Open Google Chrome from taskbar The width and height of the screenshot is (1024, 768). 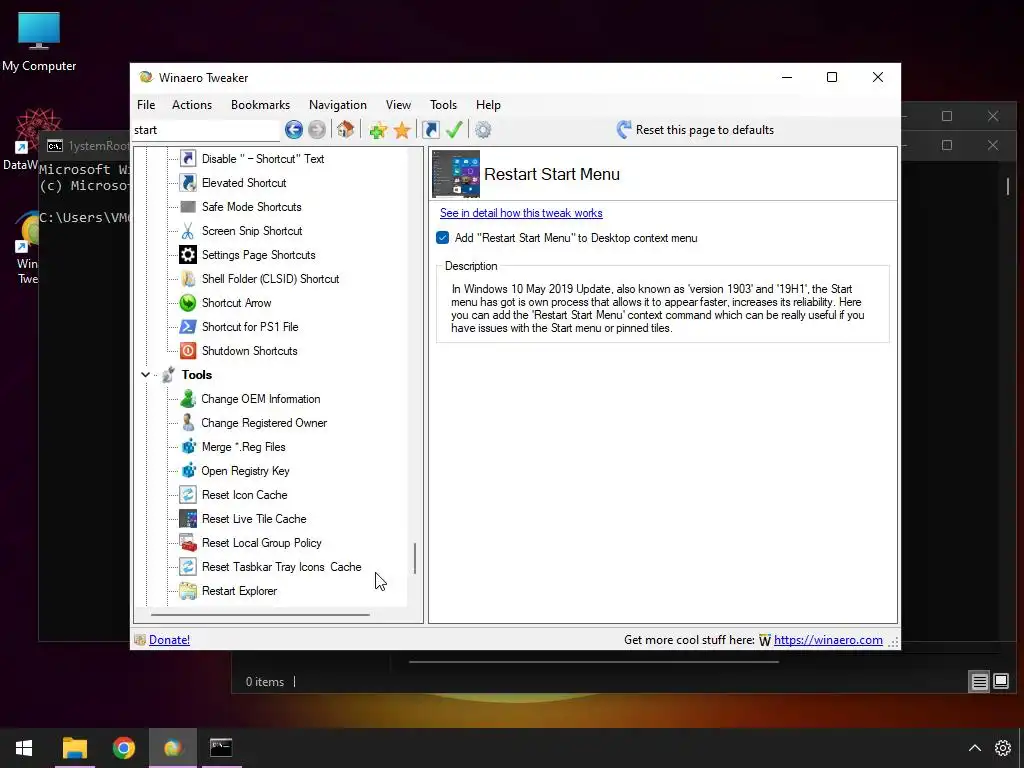(x=123, y=748)
